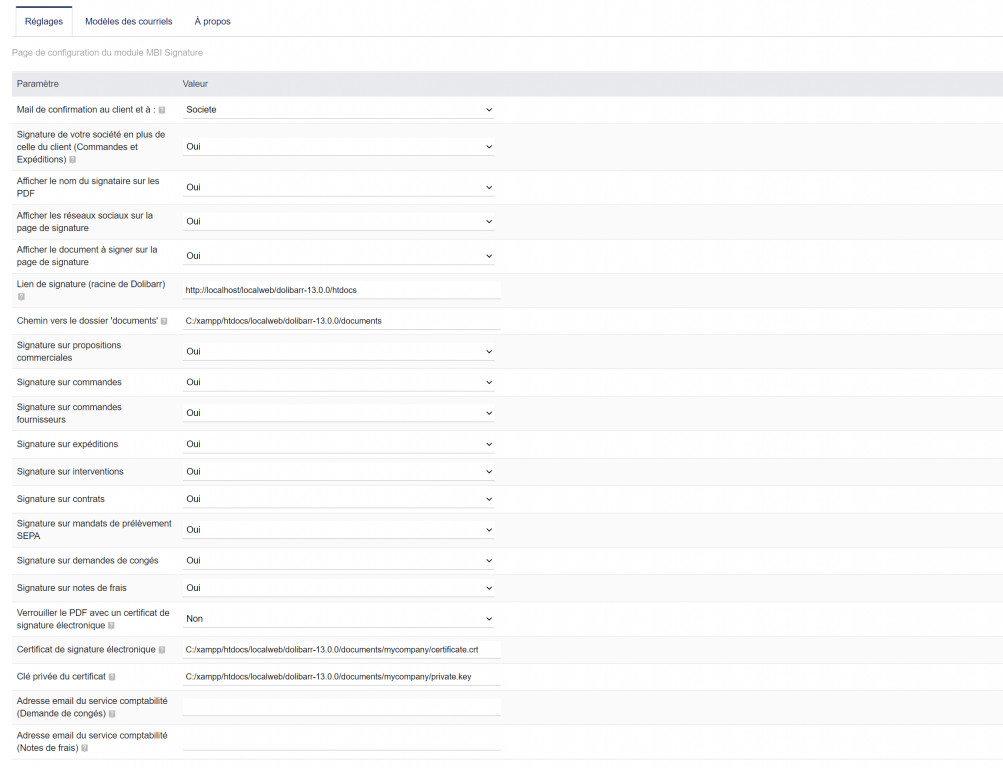Open the 'À propos' tab

pos(212,21)
